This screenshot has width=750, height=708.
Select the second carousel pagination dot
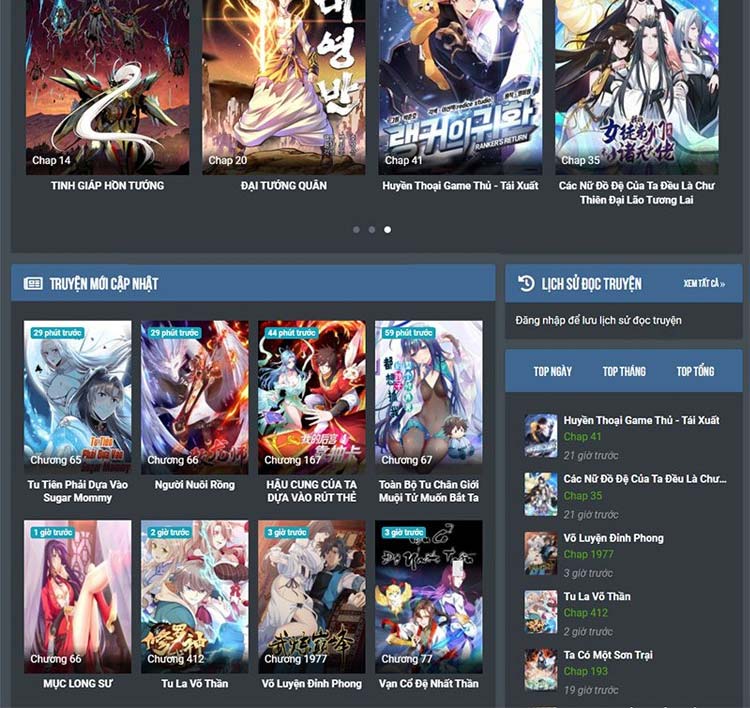click(x=372, y=230)
